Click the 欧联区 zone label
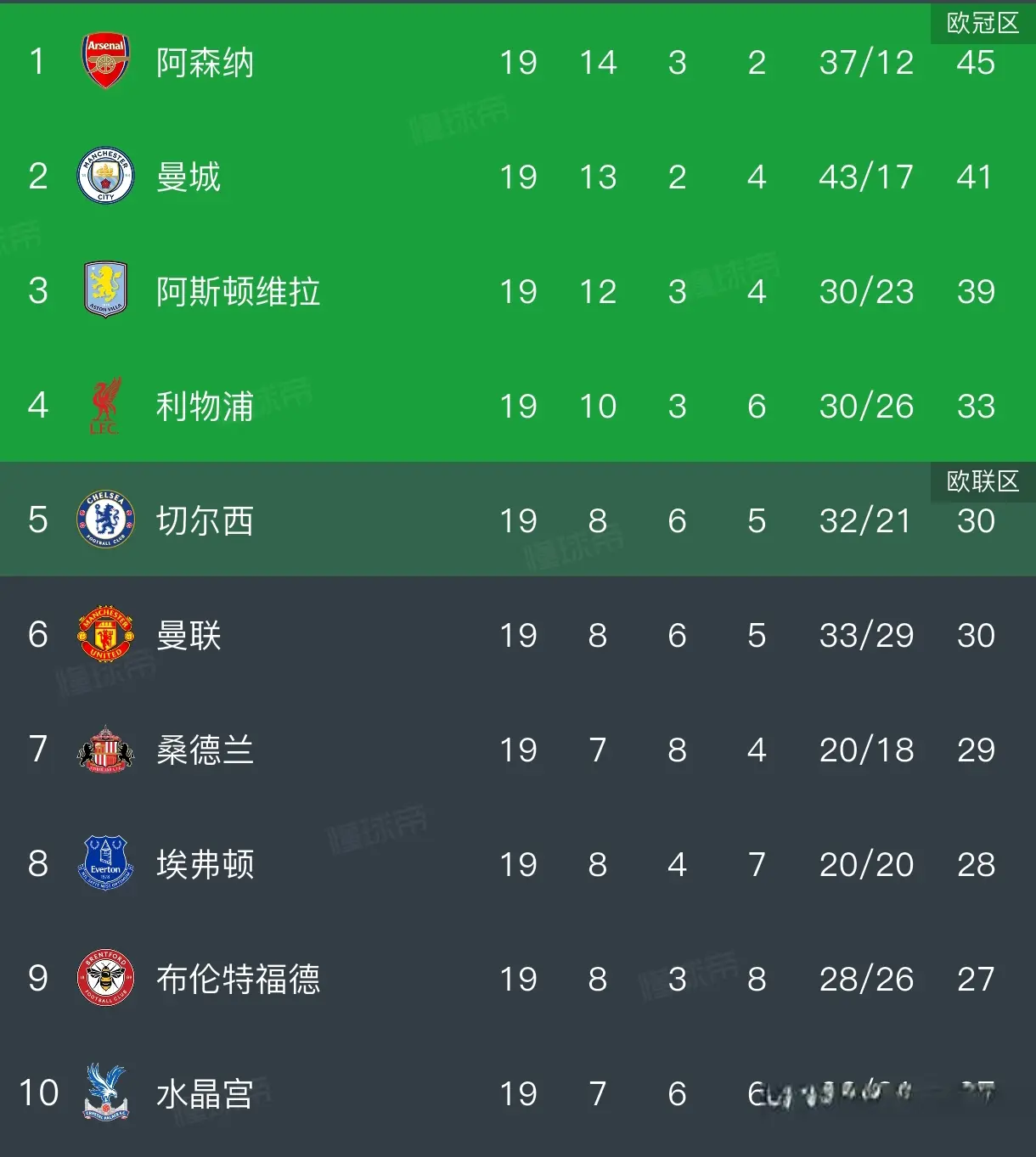Screen dimensions: 1036x1157 click(983, 481)
